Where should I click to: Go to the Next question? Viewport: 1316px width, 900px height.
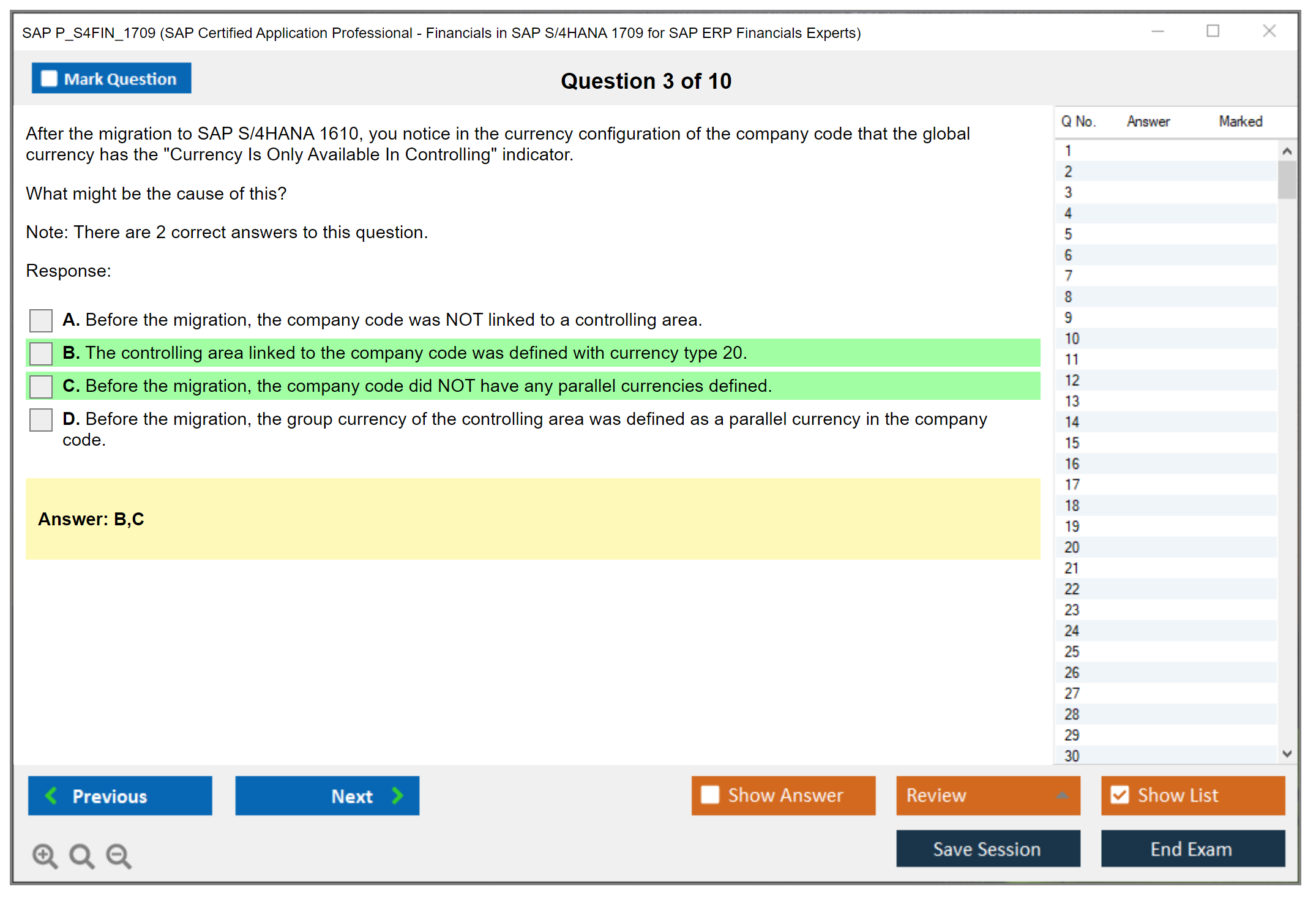(327, 795)
